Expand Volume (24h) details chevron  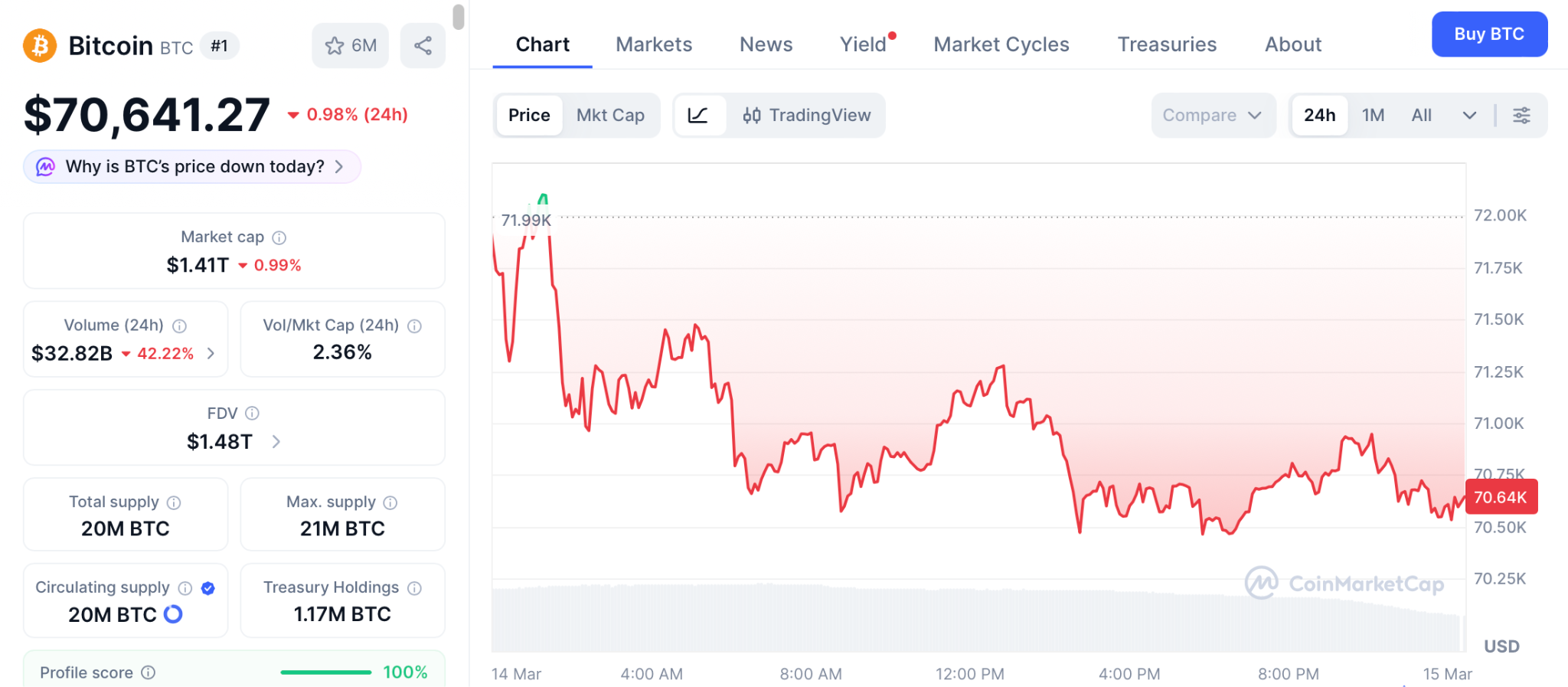click(211, 353)
